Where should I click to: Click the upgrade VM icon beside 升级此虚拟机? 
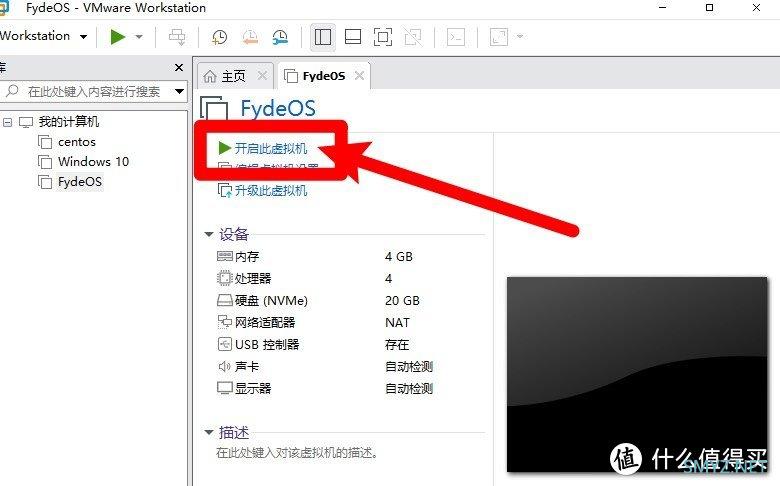(225, 191)
